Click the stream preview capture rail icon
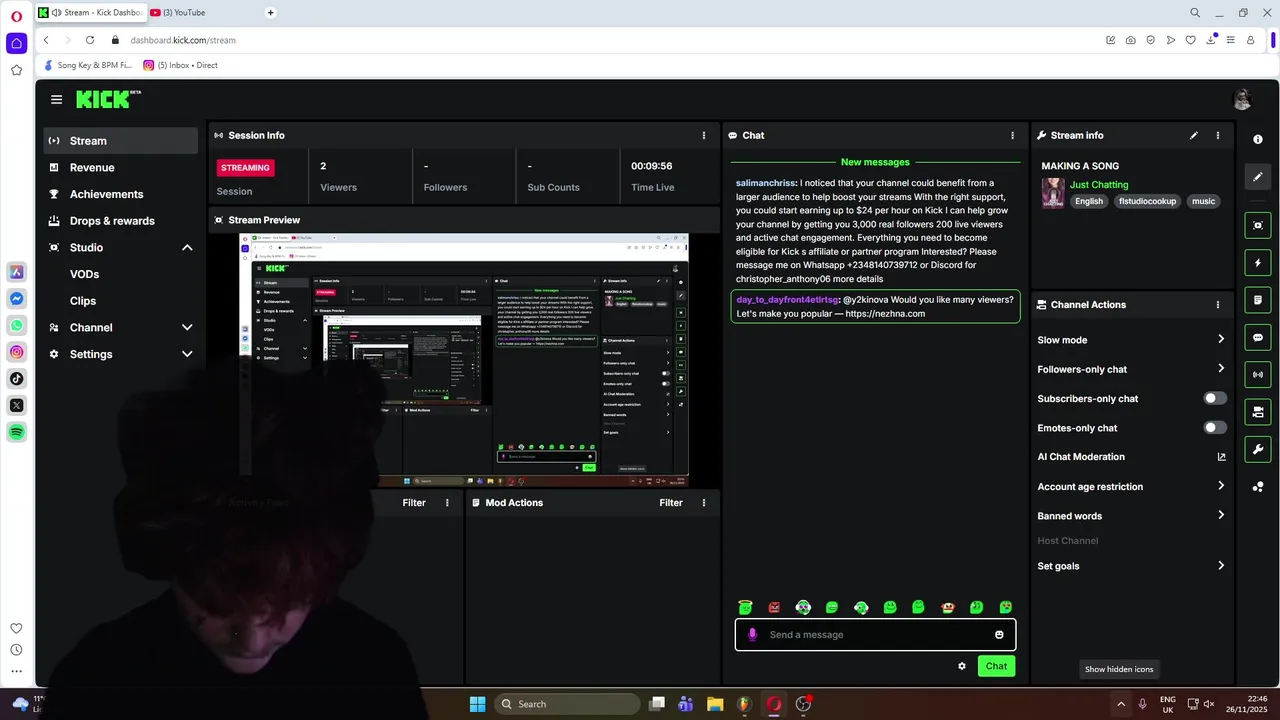Viewport: 1280px width, 720px height. [x=1258, y=225]
